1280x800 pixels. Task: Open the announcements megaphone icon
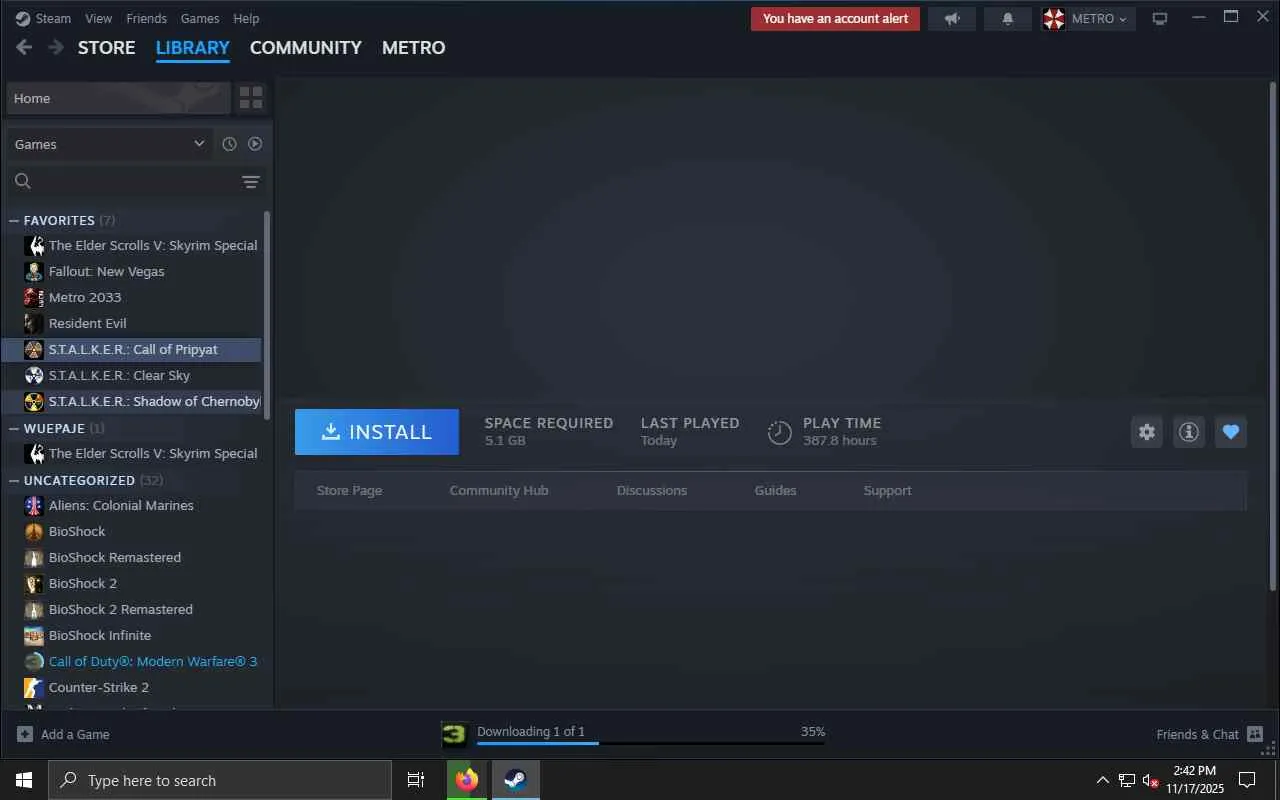tap(952, 18)
